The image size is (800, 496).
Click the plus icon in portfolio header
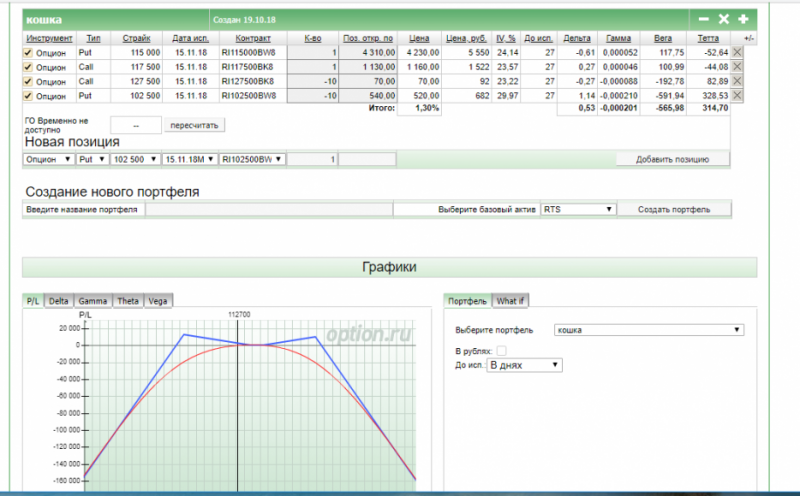point(743,19)
